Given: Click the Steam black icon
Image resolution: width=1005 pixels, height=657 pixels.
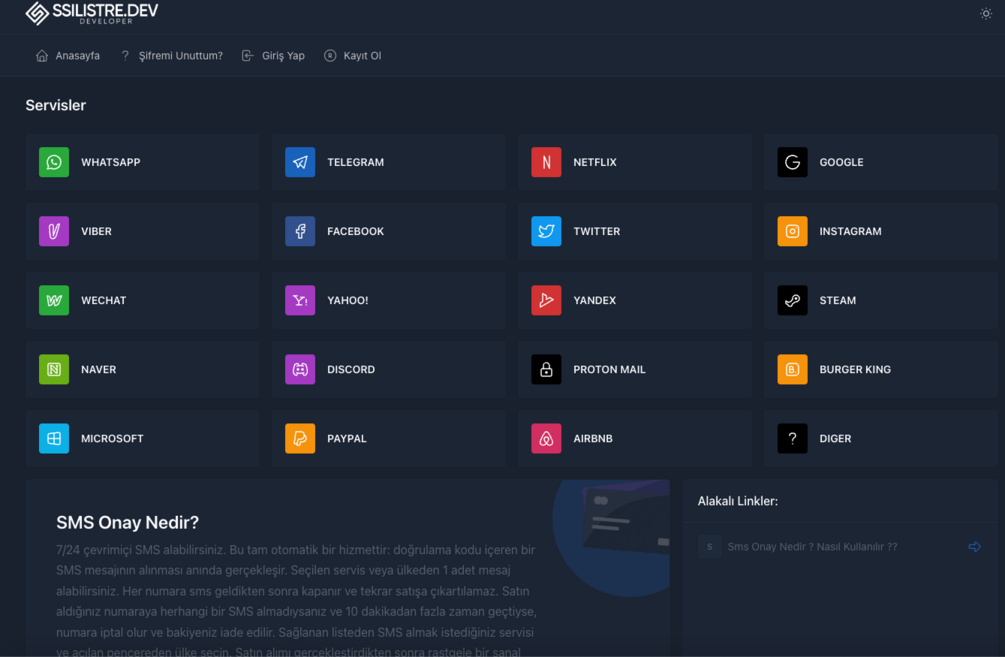Looking at the screenshot, I should click(792, 301).
